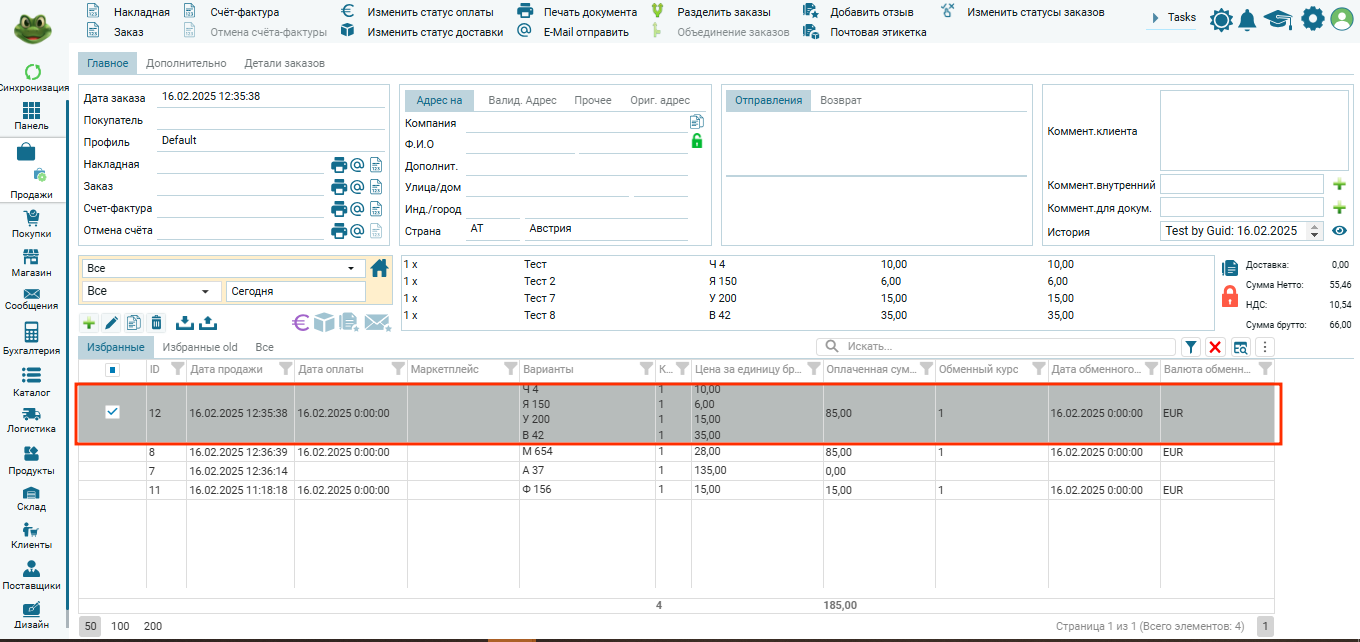
Task: Click the pencil edit order icon
Action: tap(111, 323)
